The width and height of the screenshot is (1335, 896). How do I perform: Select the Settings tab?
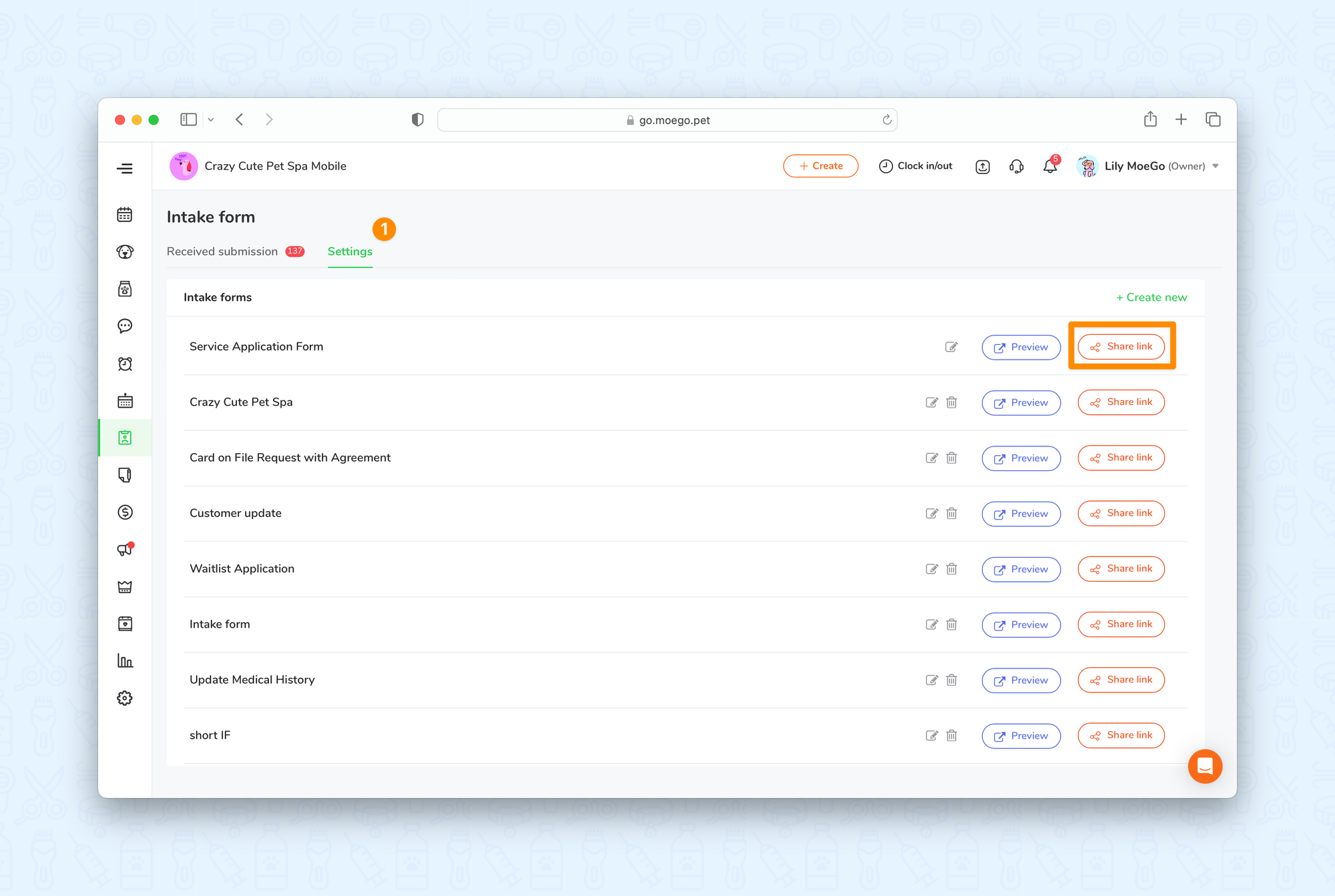(x=350, y=252)
